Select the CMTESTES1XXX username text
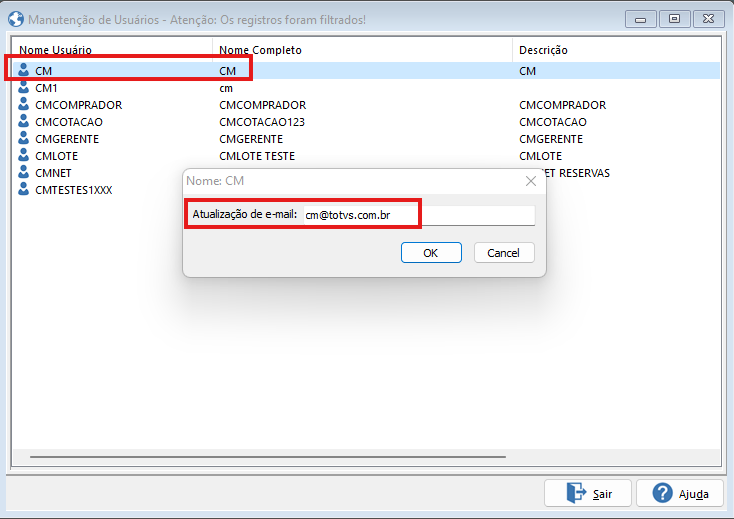 click(73, 190)
